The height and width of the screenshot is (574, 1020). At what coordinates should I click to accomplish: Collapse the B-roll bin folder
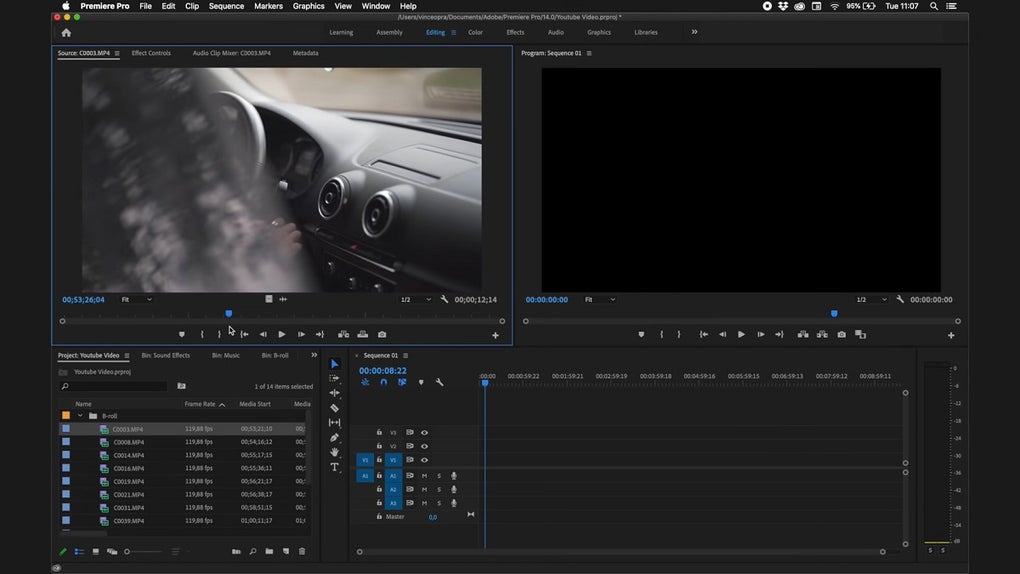coord(80,416)
